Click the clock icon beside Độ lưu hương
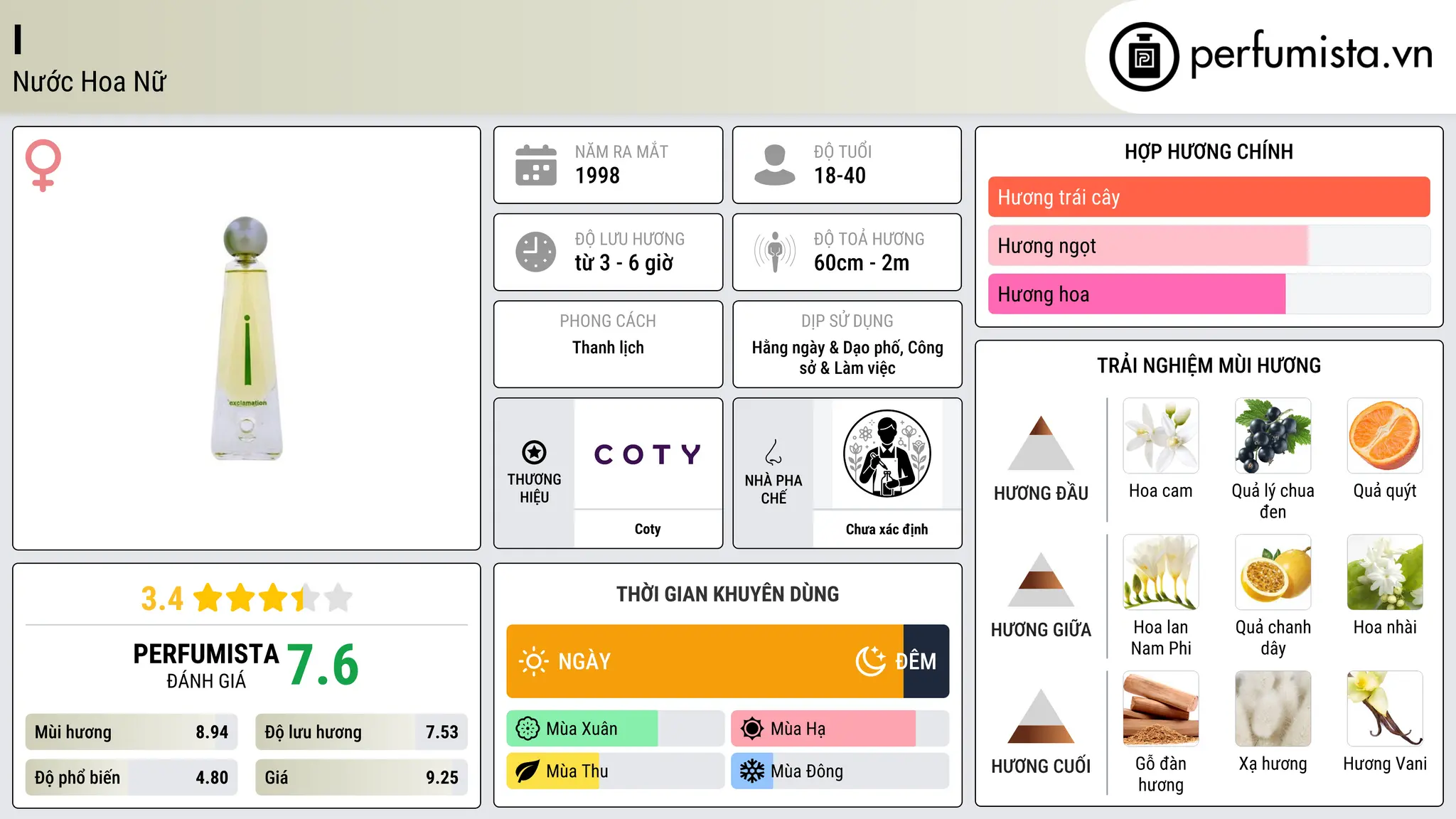This screenshot has height=819, width=1456. pos(536,252)
